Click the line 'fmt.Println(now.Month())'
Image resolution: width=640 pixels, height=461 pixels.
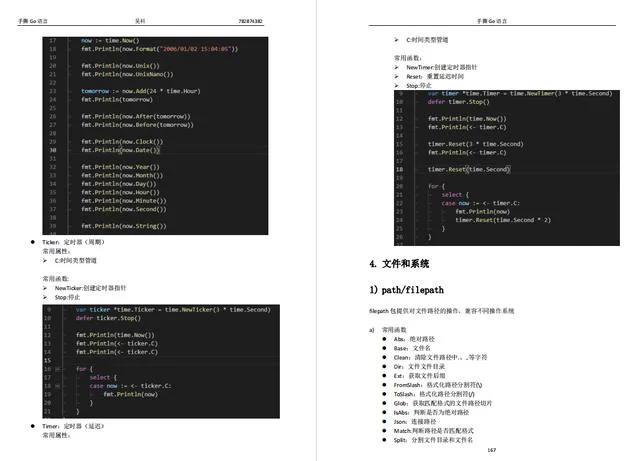(x=122, y=176)
